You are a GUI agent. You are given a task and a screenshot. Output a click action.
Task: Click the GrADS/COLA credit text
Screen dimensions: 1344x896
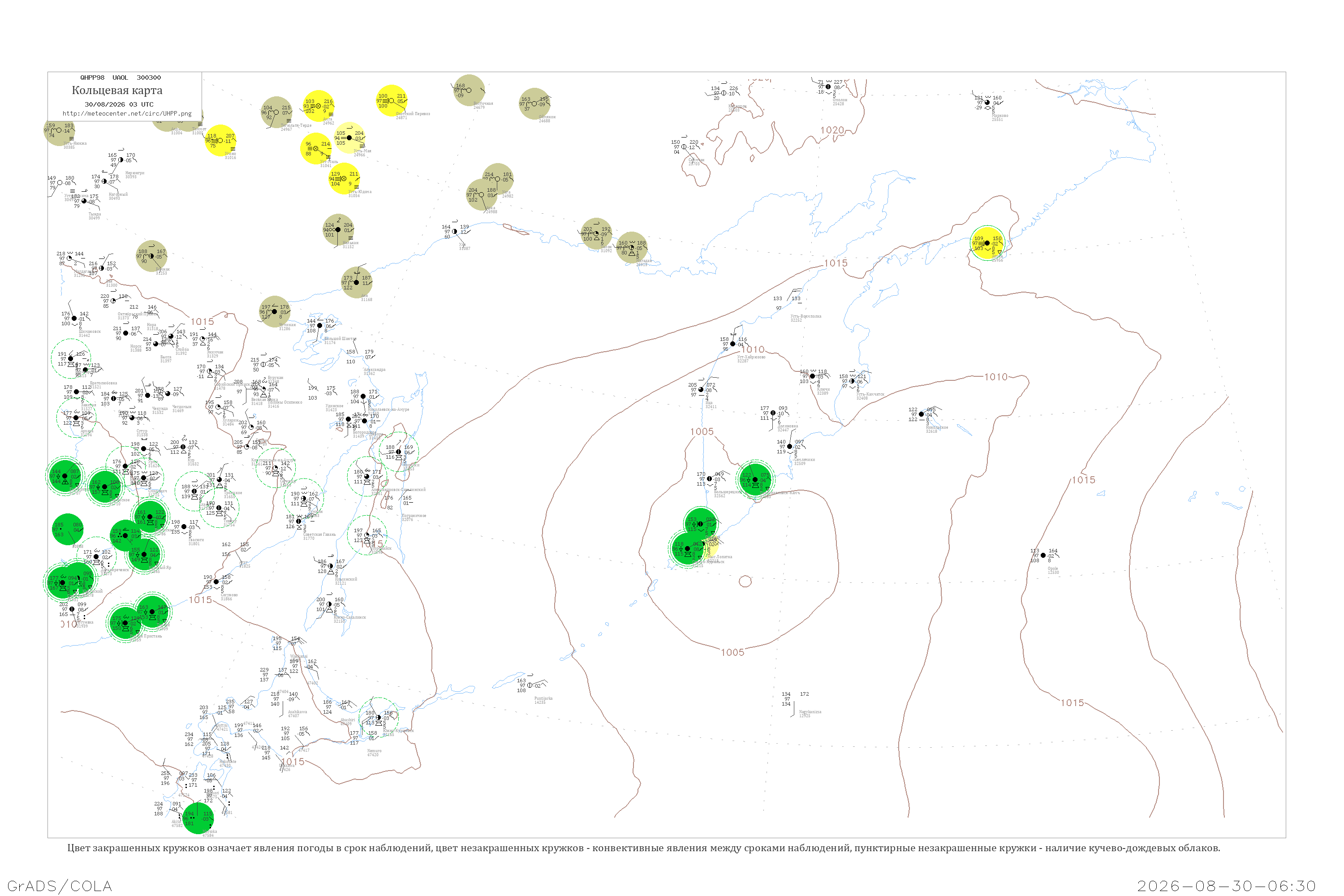click(x=60, y=886)
